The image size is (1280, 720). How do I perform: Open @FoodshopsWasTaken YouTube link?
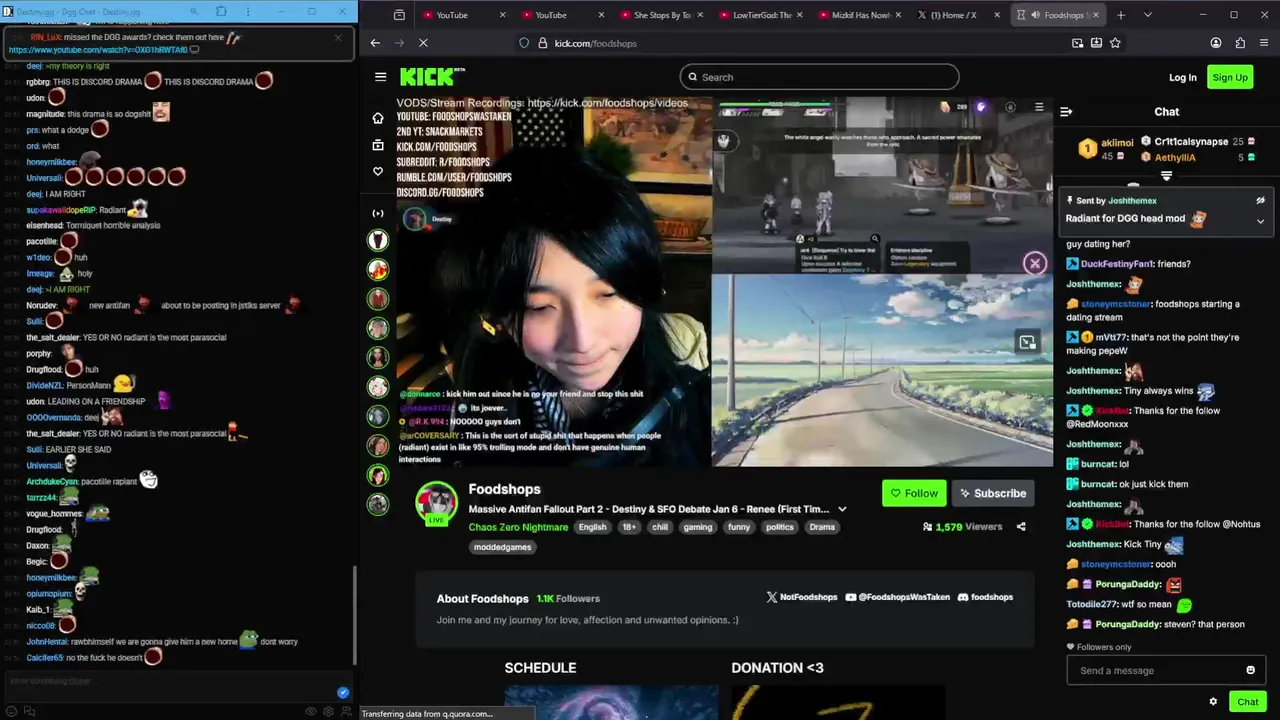pyautogui.click(x=898, y=597)
